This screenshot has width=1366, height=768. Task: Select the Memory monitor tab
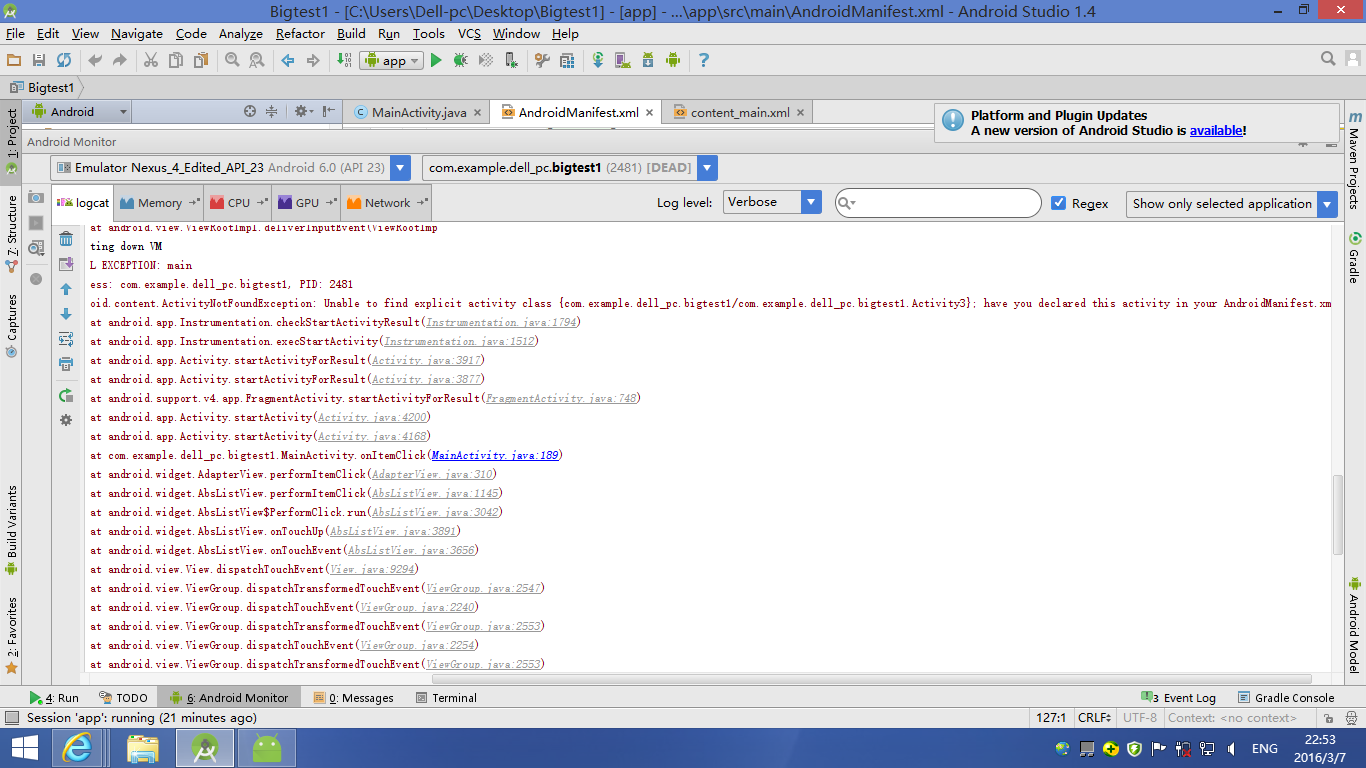(x=159, y=203)
